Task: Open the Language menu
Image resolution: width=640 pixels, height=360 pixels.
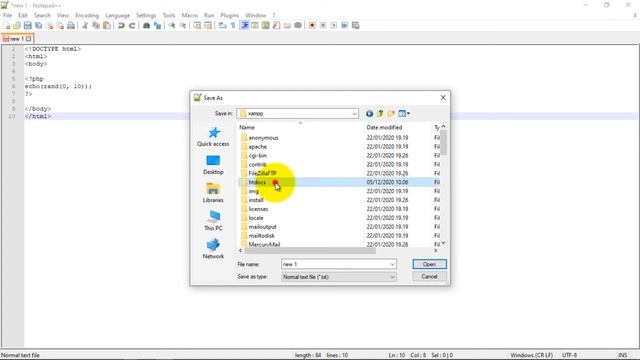Action: (x=117, y=15)
